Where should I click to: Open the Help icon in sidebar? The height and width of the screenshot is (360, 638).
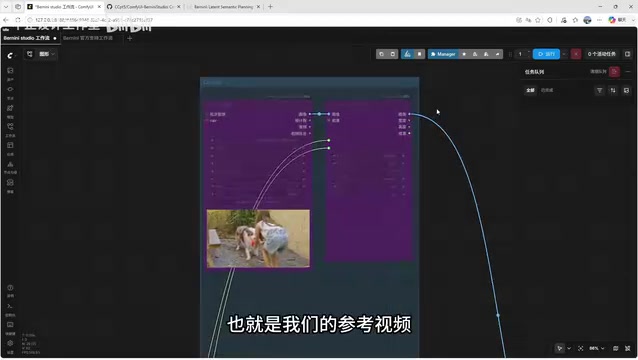10,288
